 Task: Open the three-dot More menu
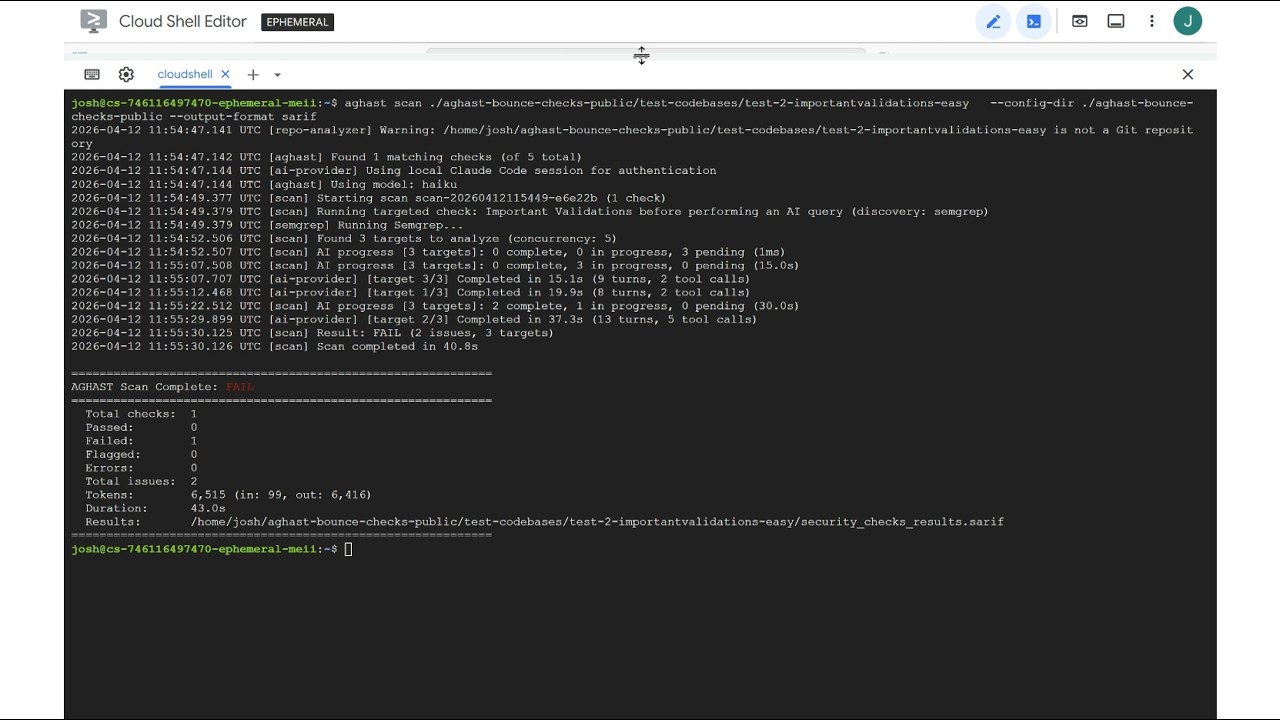click(x=1152, y=21)
